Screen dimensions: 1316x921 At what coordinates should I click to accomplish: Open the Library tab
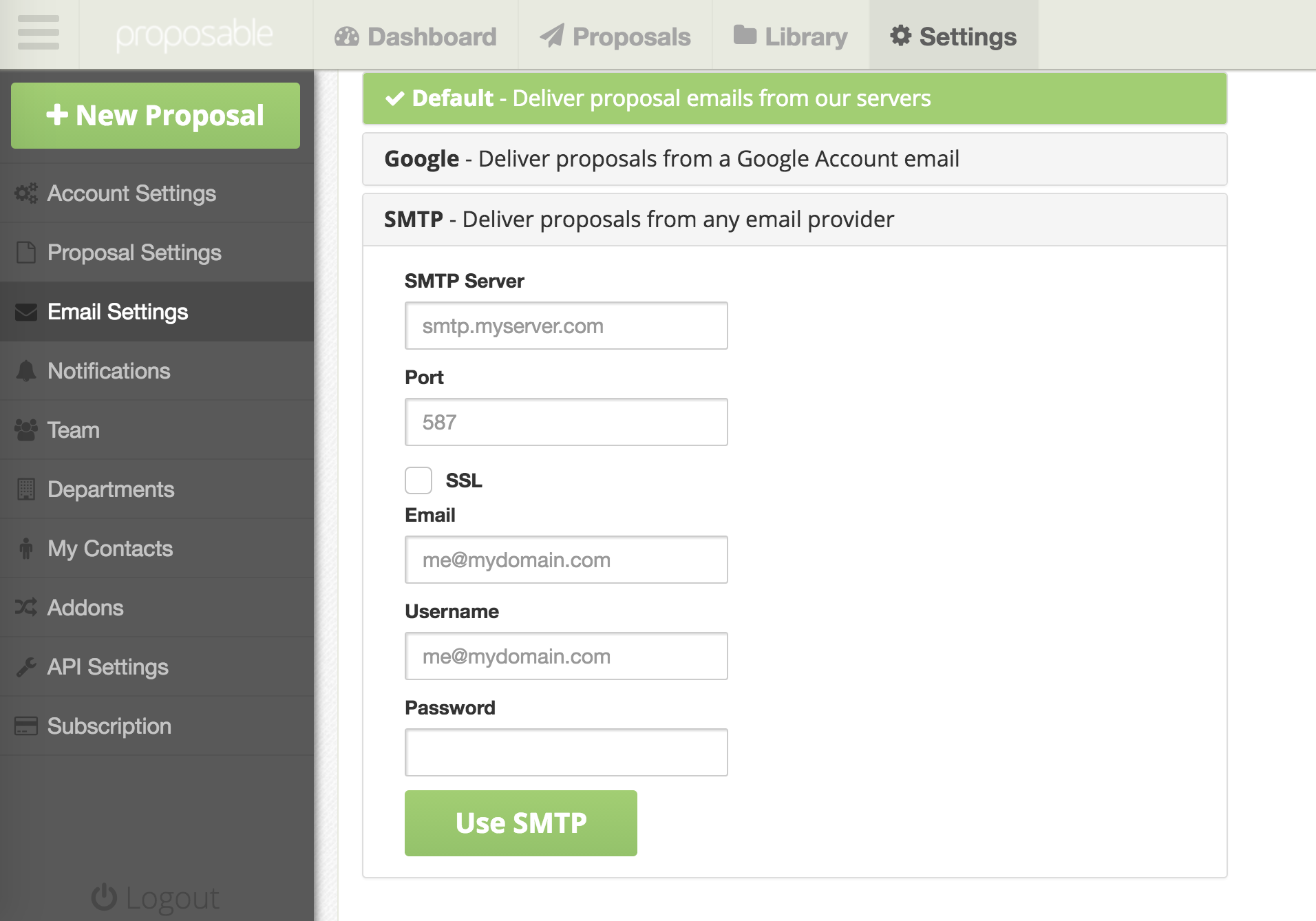point(791,35)
